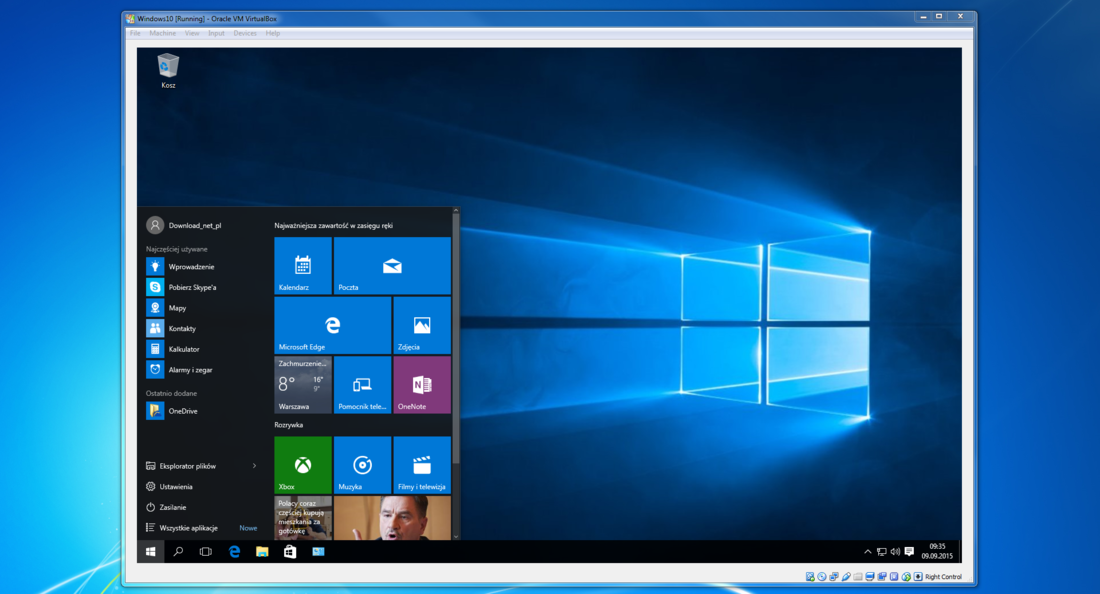Open the VirtualBox File menu
1100x594 pixels.
tap(135, 33)
